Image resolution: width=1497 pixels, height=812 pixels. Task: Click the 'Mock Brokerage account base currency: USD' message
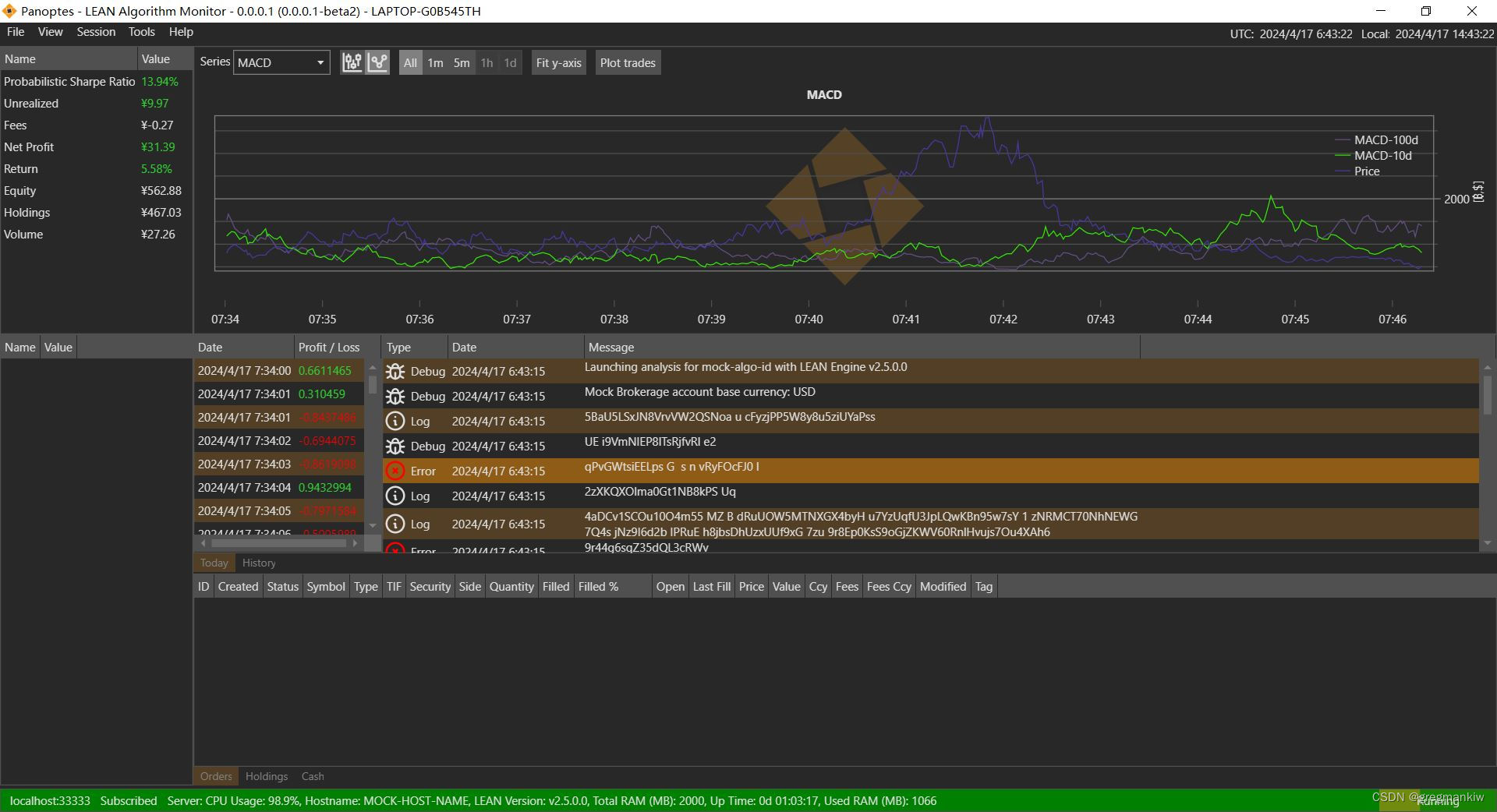699,392
